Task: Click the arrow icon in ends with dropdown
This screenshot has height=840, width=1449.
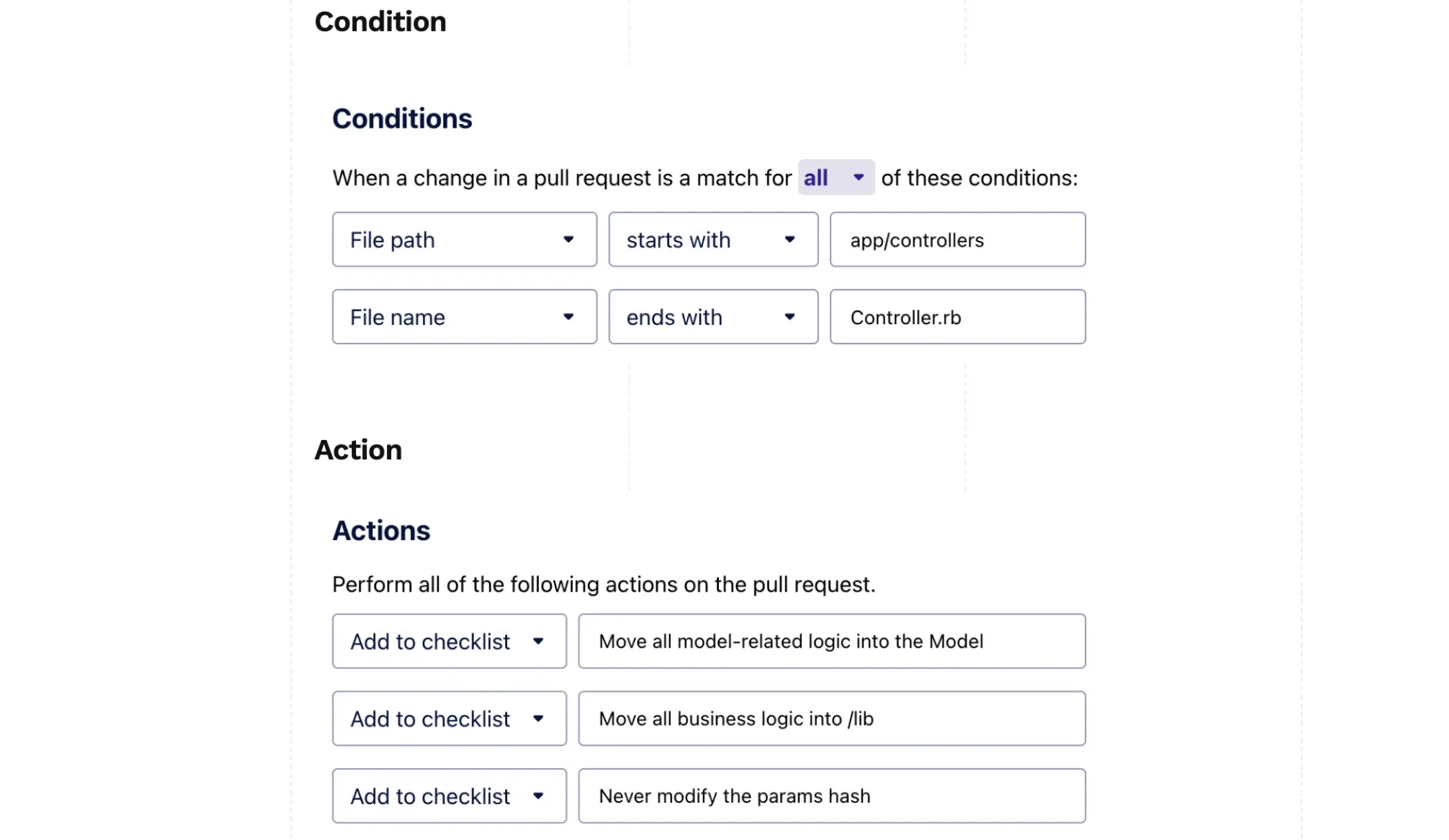Action: coord(790,317)
